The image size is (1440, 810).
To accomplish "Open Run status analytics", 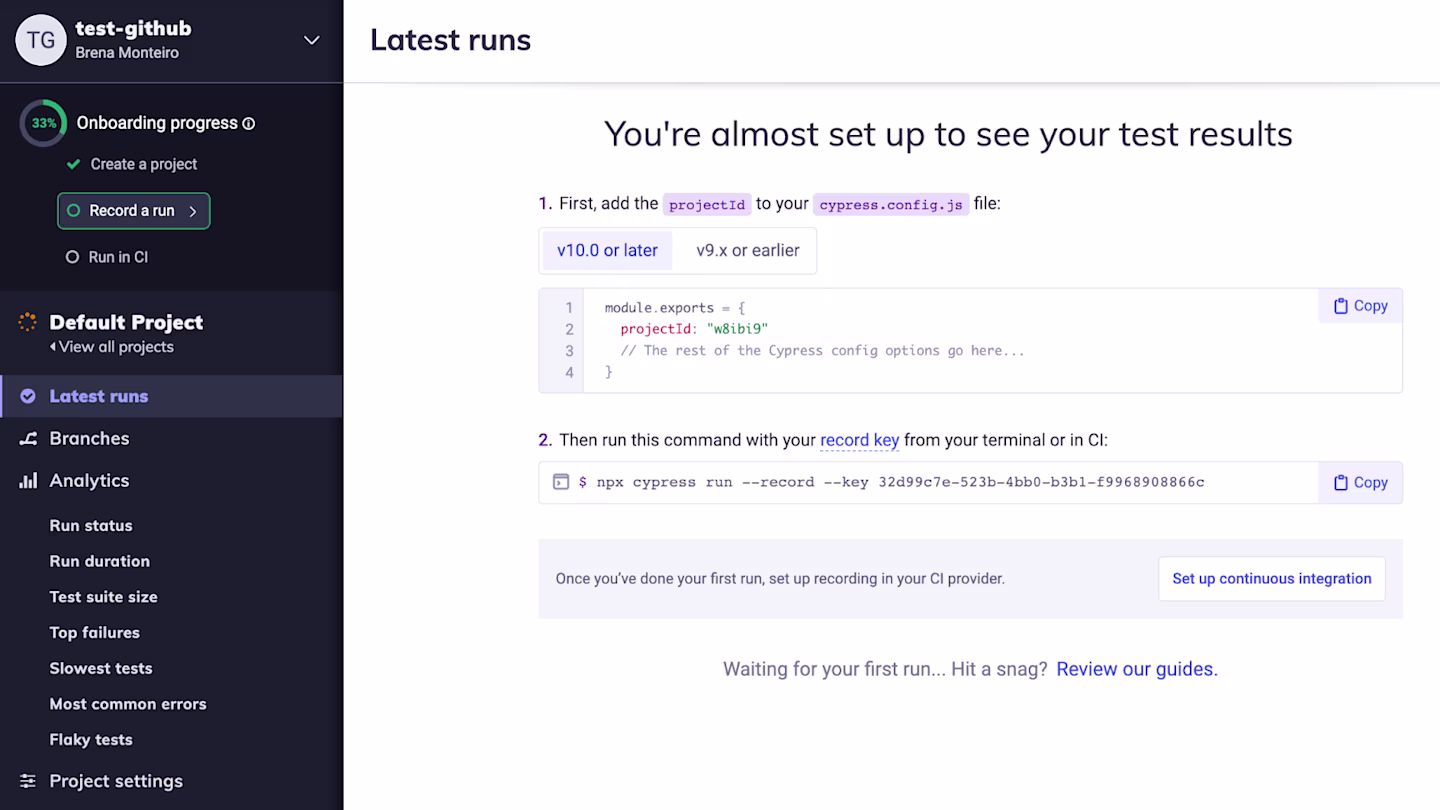I will pyautogui.click(x=91, y=525).
